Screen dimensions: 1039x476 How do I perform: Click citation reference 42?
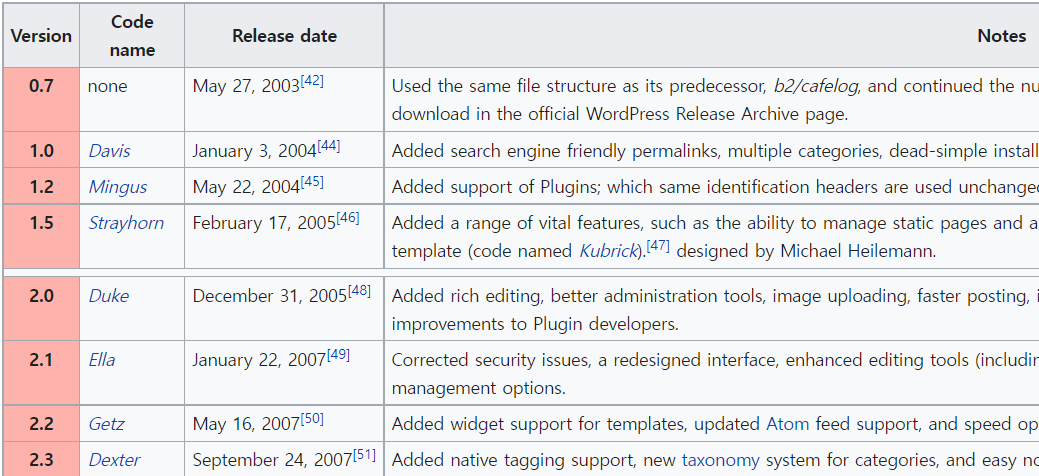pyautogui.click(x=312, y=81)
